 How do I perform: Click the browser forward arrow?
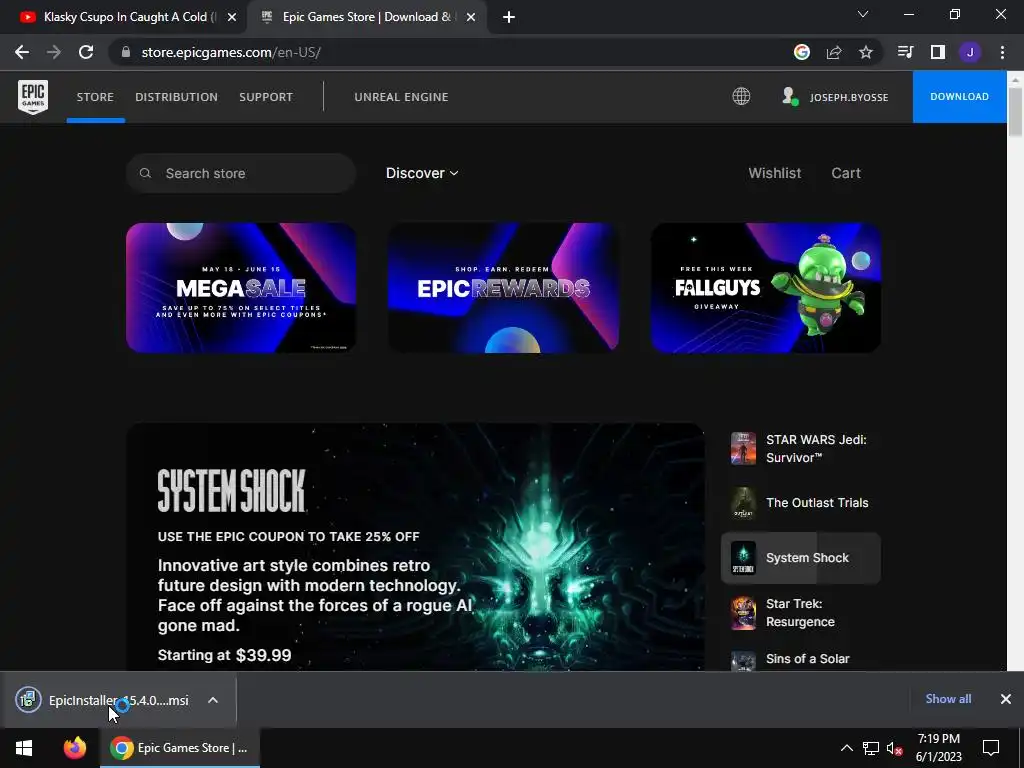tap(54, 52)
